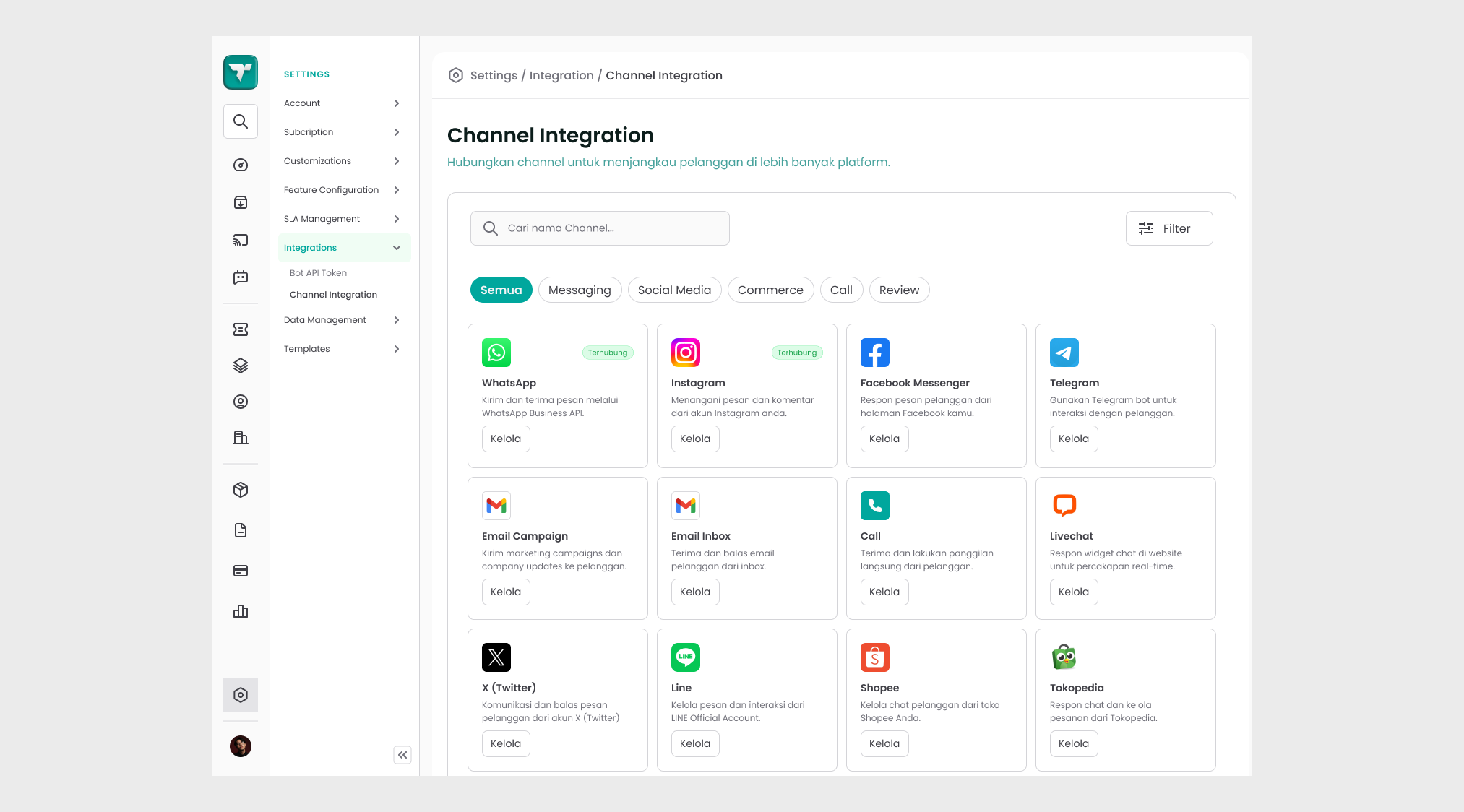The height and width of the screenshot is (812, 1464).
Task: Click the Integration breadcrumb link
Action: tap(561, 75)
